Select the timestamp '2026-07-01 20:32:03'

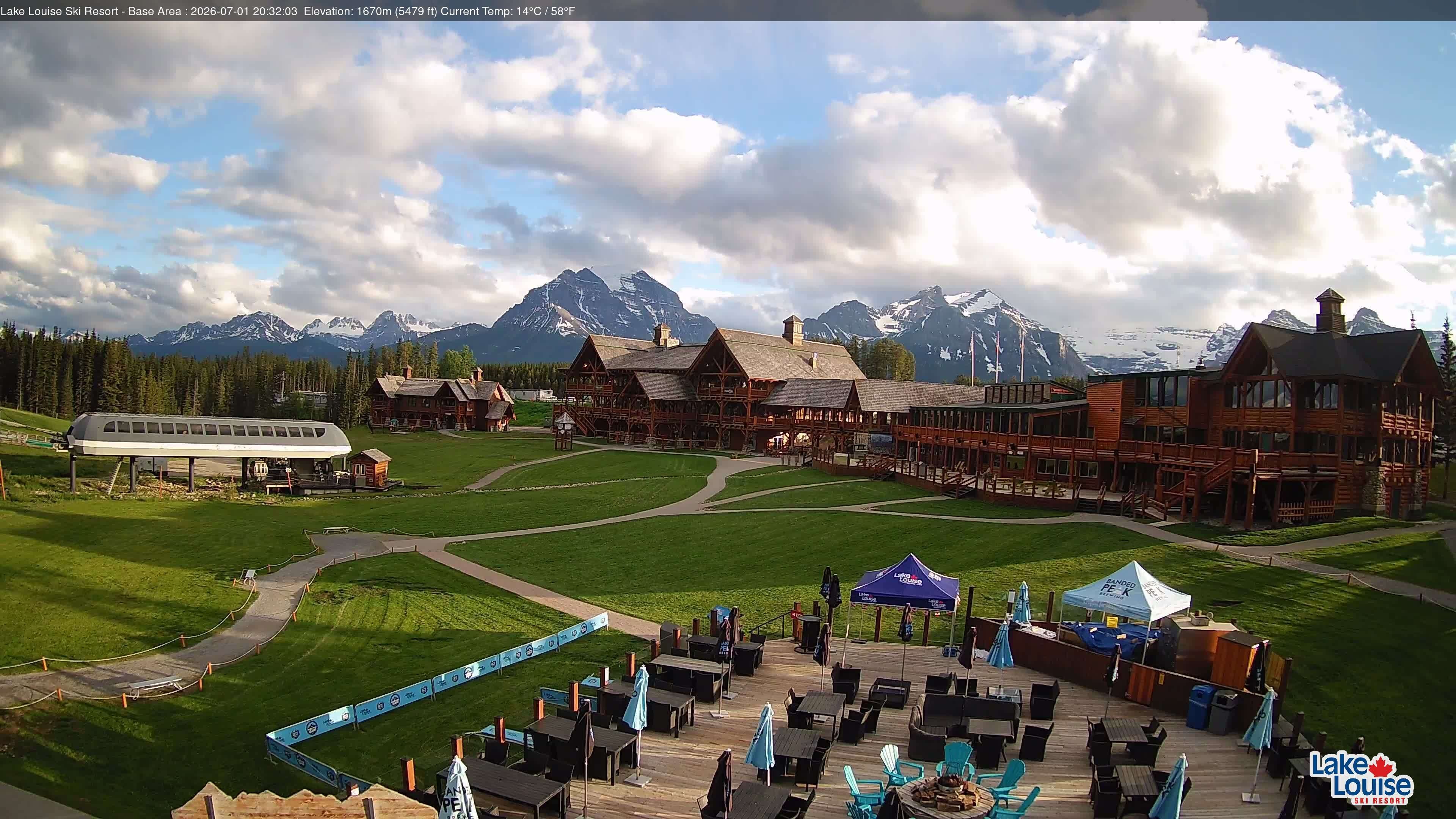(243, 11)
